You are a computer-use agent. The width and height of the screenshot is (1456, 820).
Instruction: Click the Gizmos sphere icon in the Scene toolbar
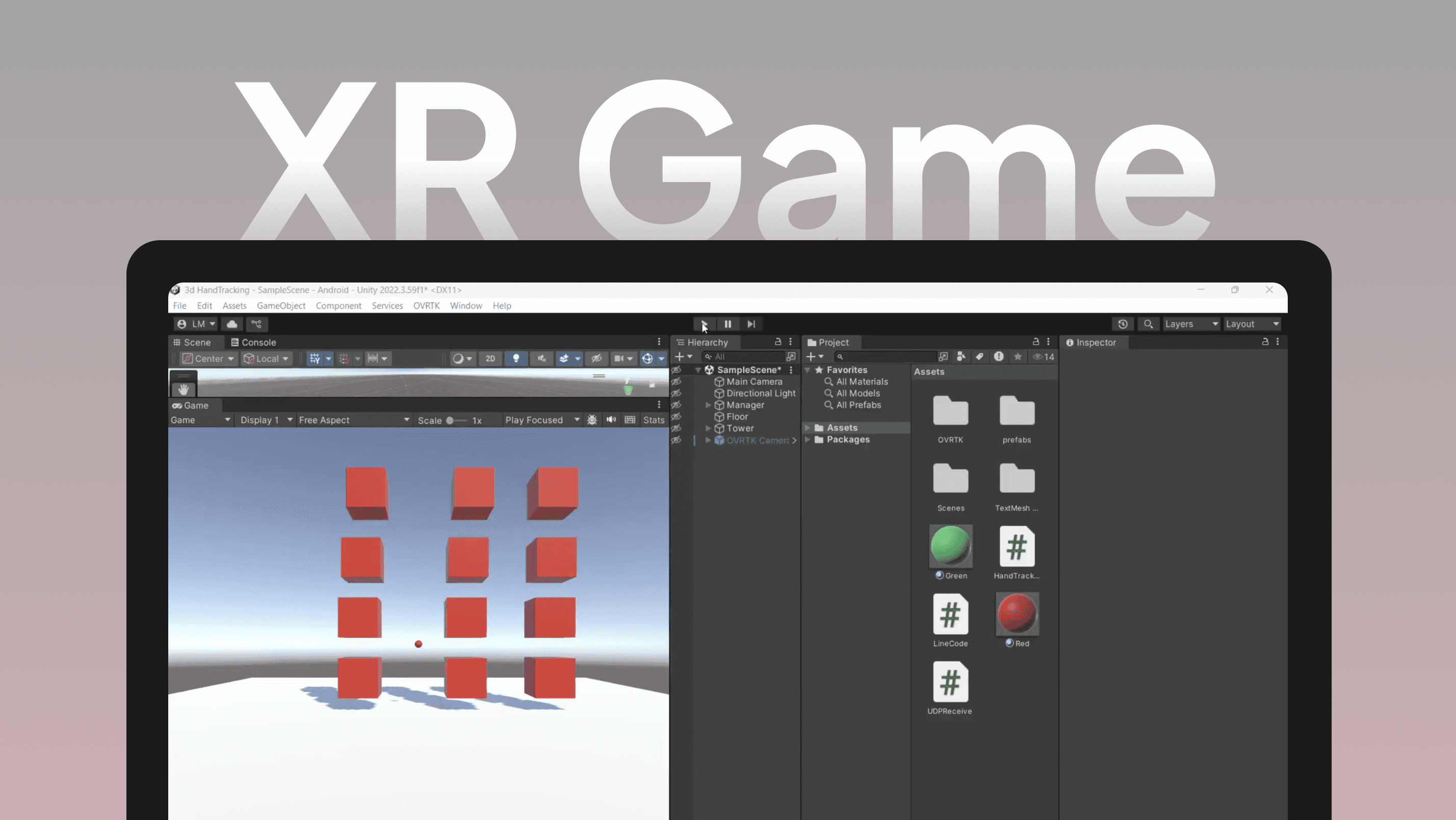pos(647,358)
